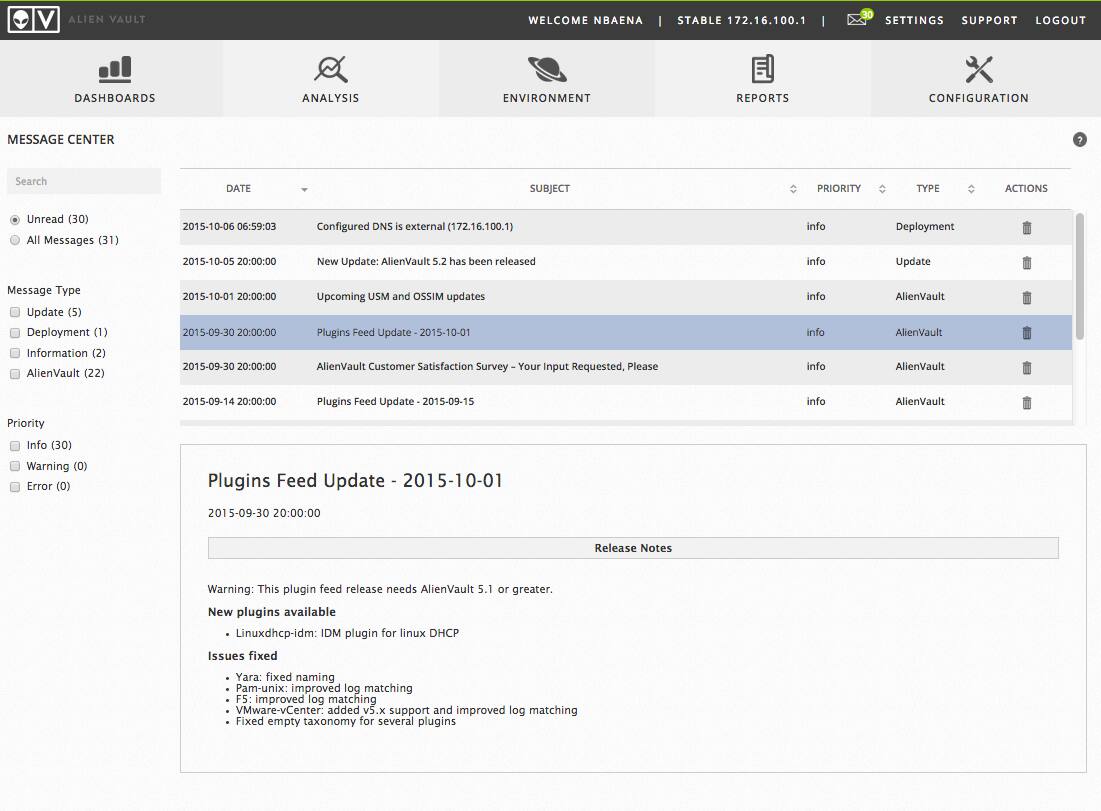Click the Date column header
The width and height of the screenshot is (1101, 811).
pos(239,189)
